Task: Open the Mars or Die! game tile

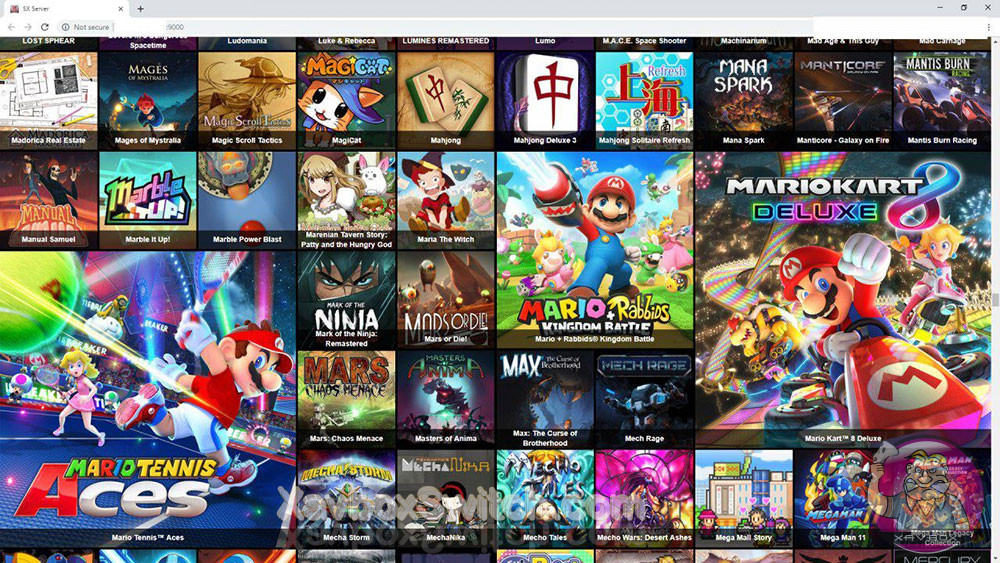Action: [446, 299]
